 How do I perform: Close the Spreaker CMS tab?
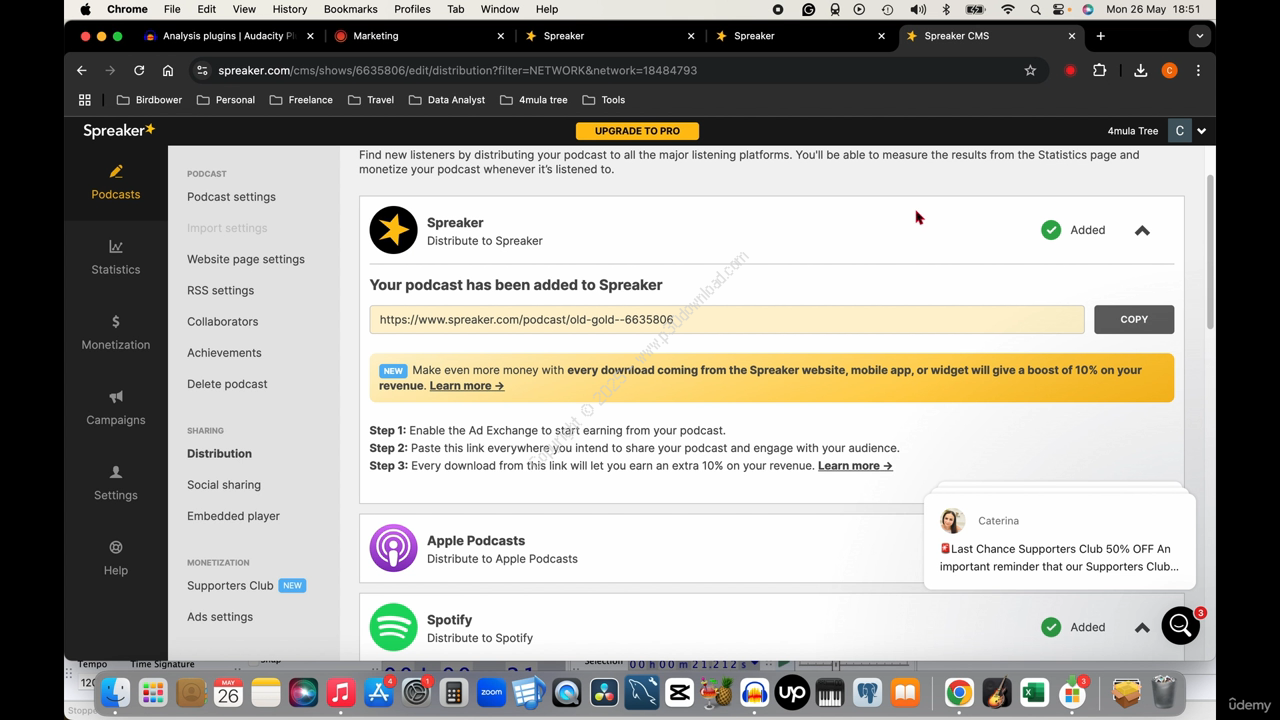[1072, 36]
